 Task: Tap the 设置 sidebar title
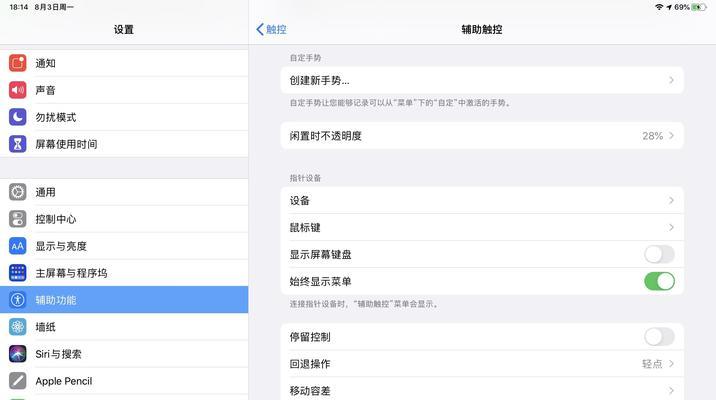point(124,29)
